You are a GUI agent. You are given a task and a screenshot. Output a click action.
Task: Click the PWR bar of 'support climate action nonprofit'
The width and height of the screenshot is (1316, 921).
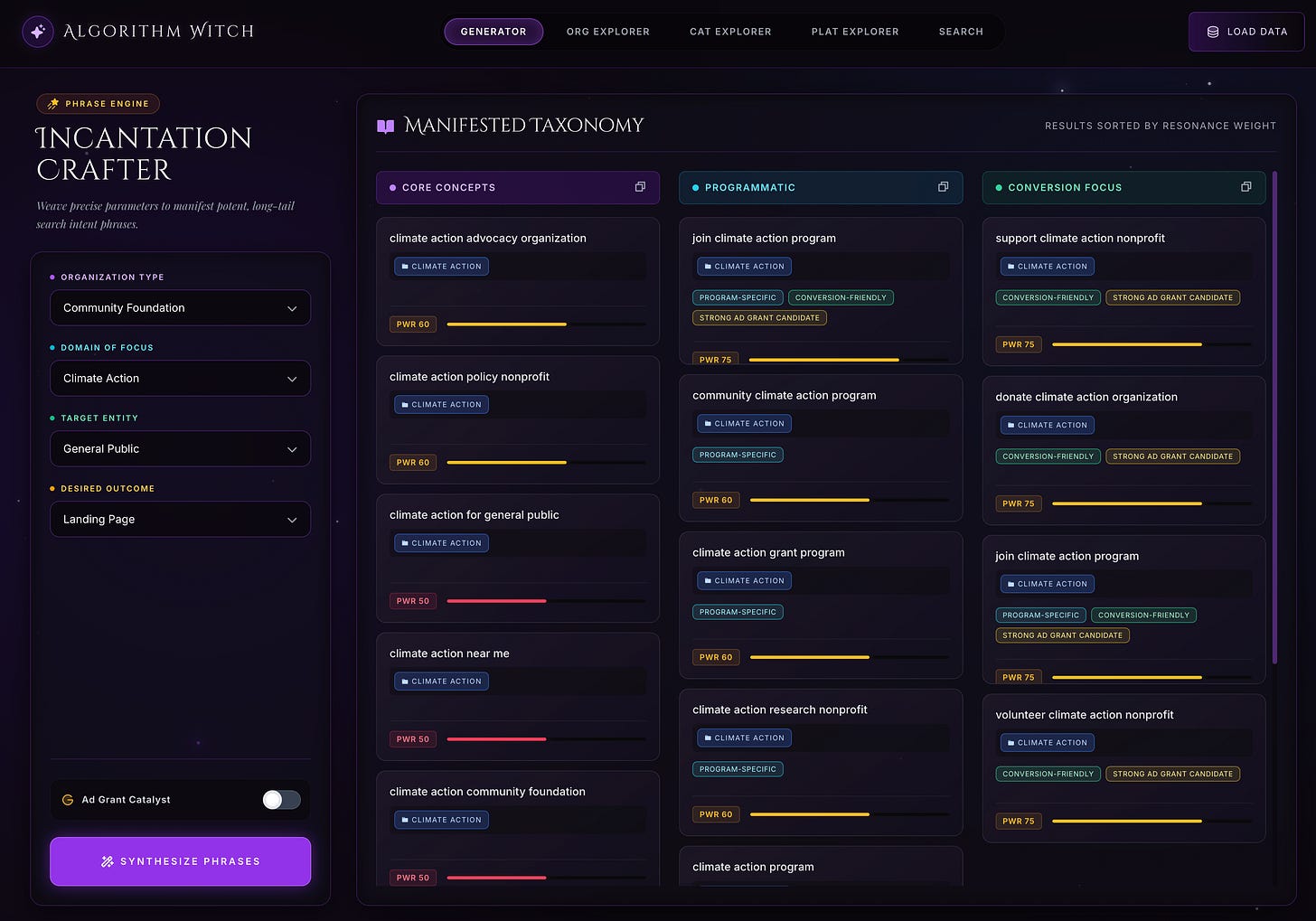pyautogui.click(x=1151, y=344)
